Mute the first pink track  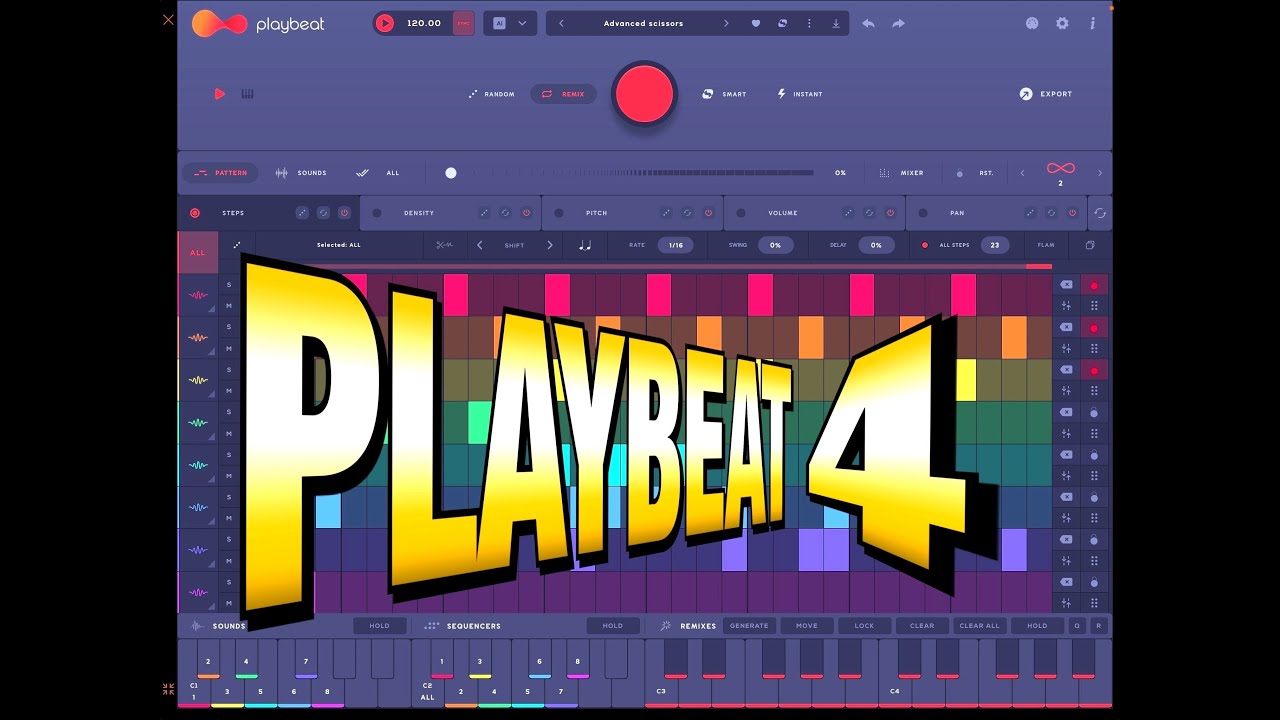pos(229,306)
